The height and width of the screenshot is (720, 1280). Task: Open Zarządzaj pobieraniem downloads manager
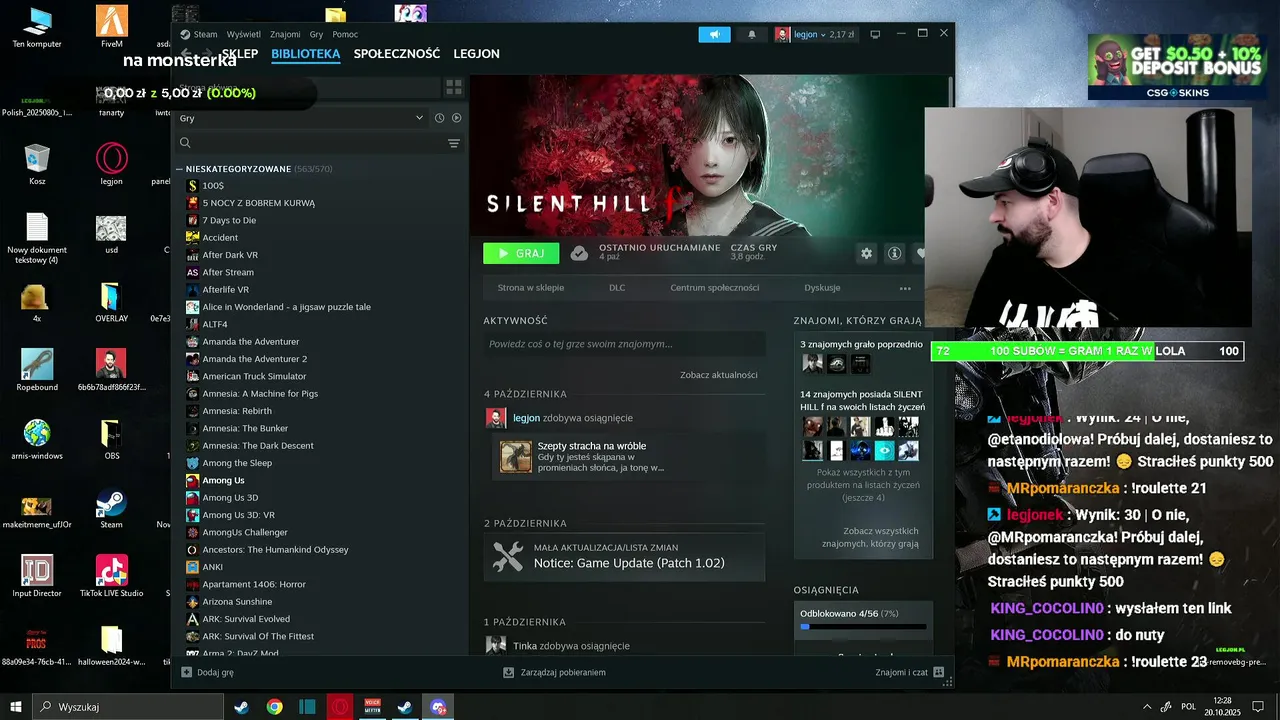click(555, 673)
